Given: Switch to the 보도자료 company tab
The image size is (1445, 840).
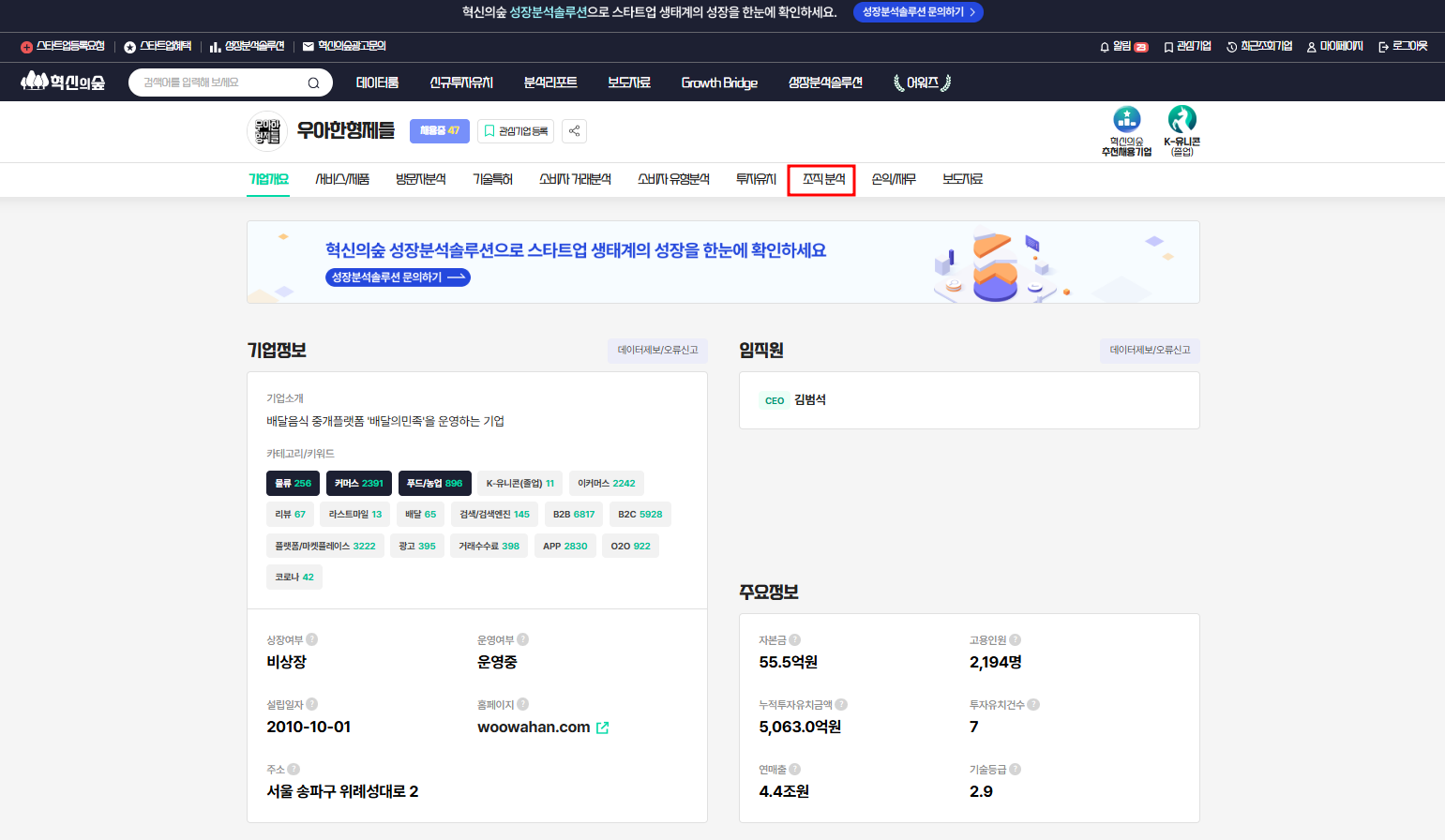Looking at the screenshot, I should pyautogui.click(x=963, y=179).
